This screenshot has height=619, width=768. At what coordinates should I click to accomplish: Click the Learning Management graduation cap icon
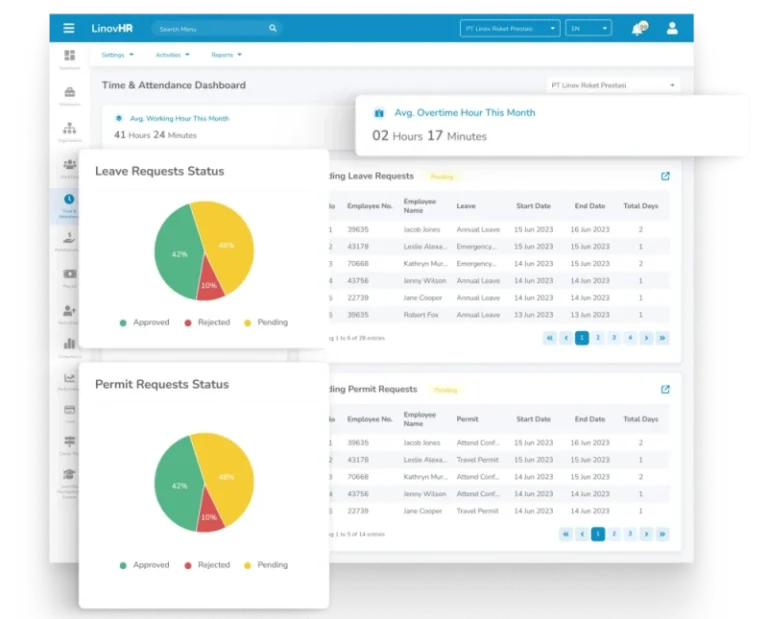pyautogui.click(x=69, y=476)
